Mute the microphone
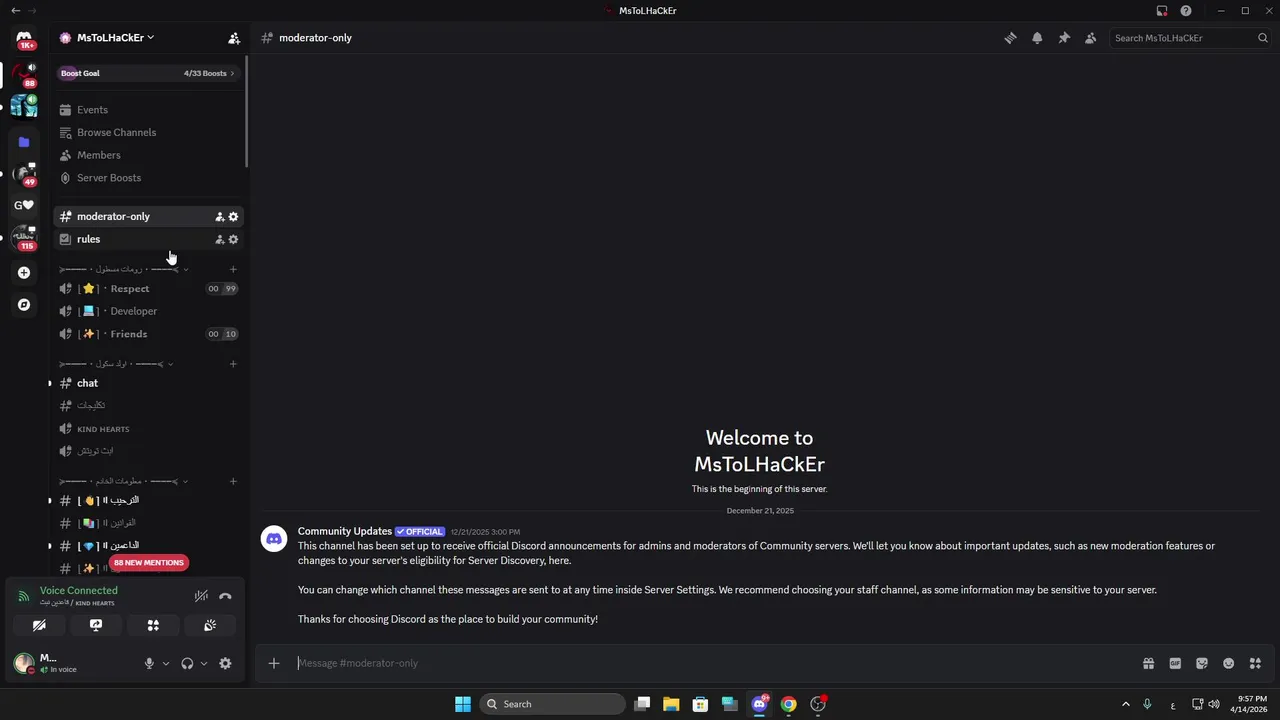The image size is (1280, 720). click(x=149, y=663)
